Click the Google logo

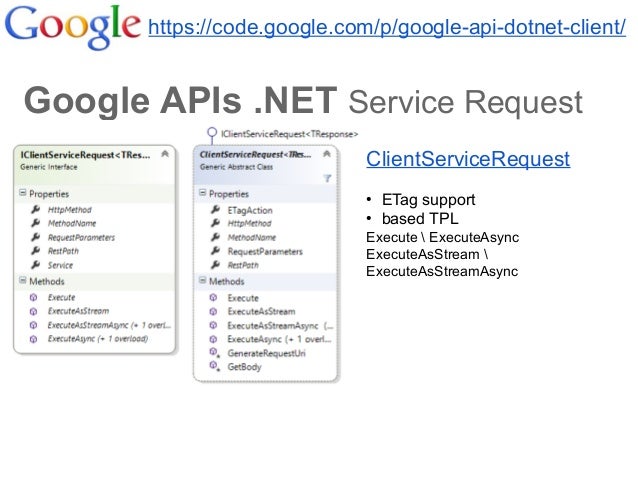72,26
